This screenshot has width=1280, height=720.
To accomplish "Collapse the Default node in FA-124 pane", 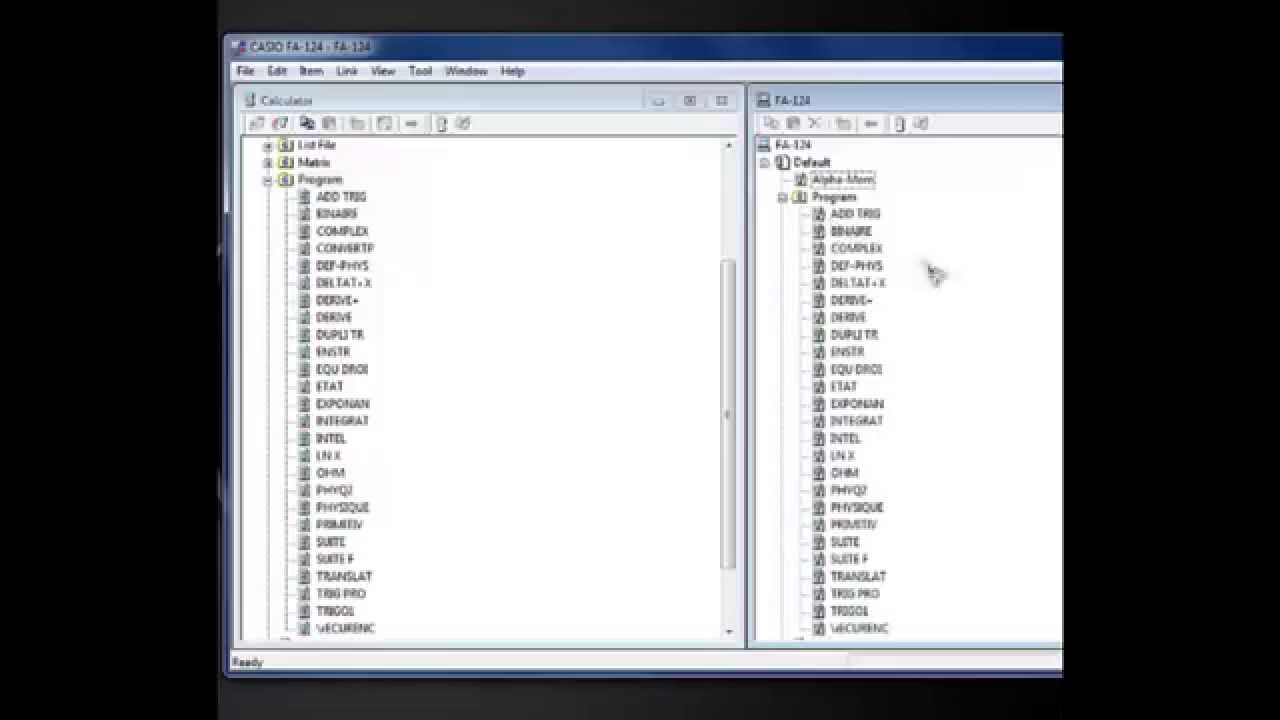I will pos(765,163).
